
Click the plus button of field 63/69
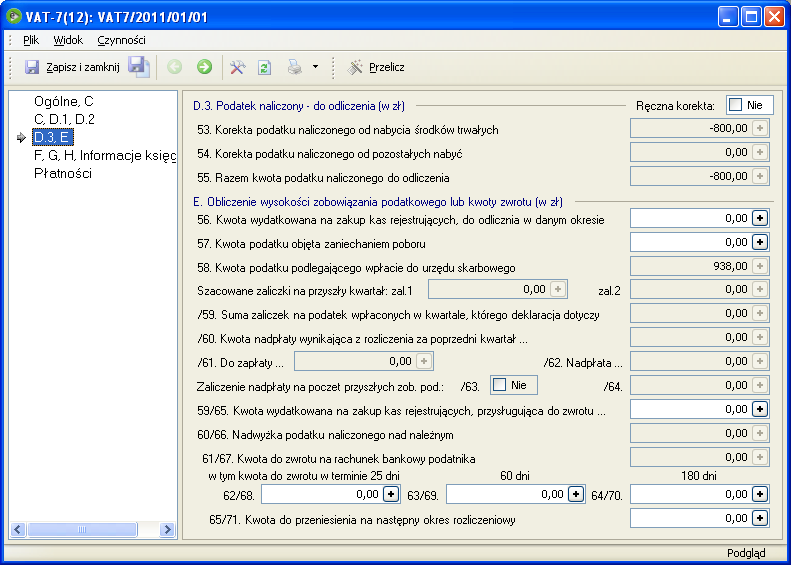[x=576, y=494]
